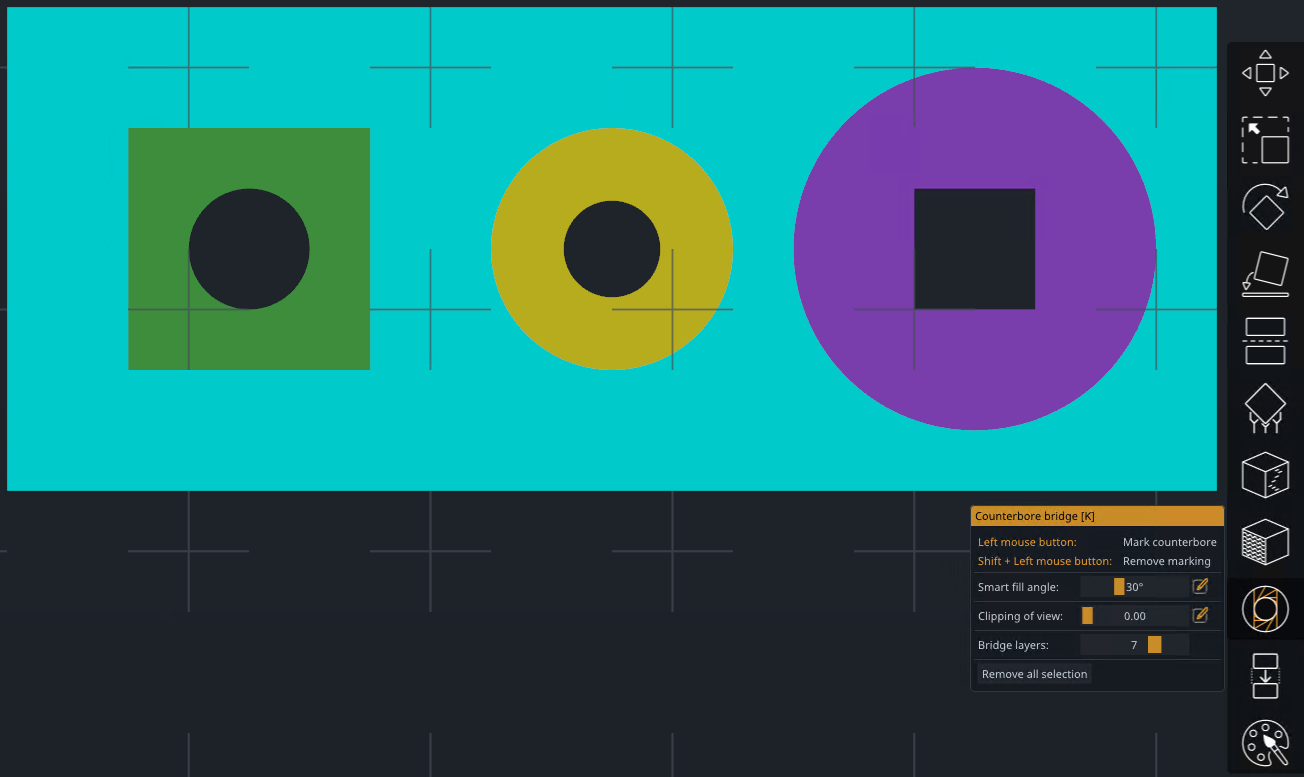Image resolution: width=1304 pixels, height=777 pixels.
Task: Mark the center hole of yellow ring
Action: click(612, 249)
